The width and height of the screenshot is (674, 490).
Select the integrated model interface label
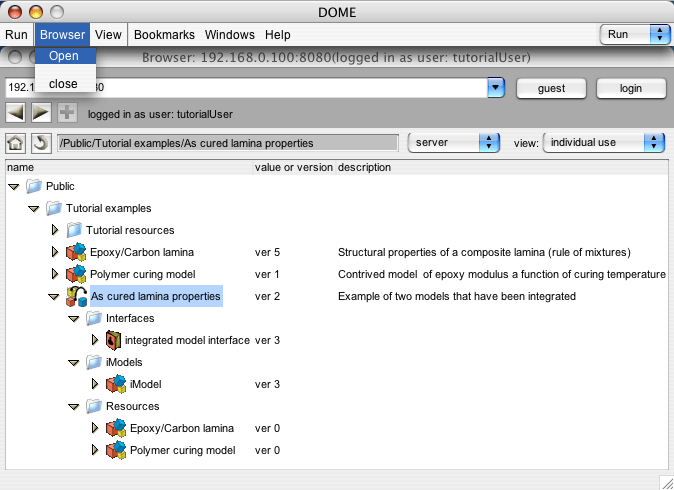click(x=187, y=340)
